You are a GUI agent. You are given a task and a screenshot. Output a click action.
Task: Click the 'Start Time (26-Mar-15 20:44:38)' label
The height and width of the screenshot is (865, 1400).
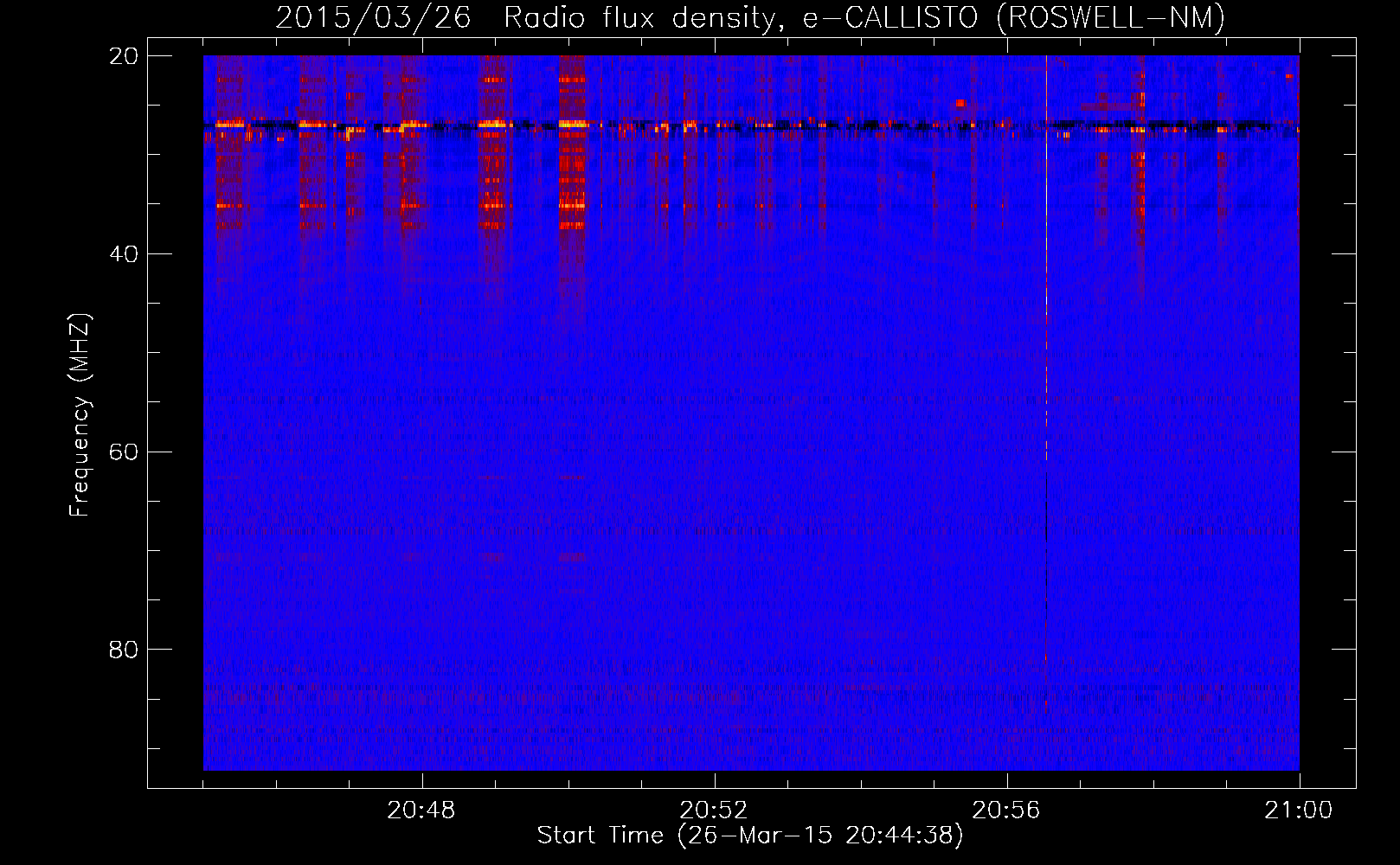[750, 836]
